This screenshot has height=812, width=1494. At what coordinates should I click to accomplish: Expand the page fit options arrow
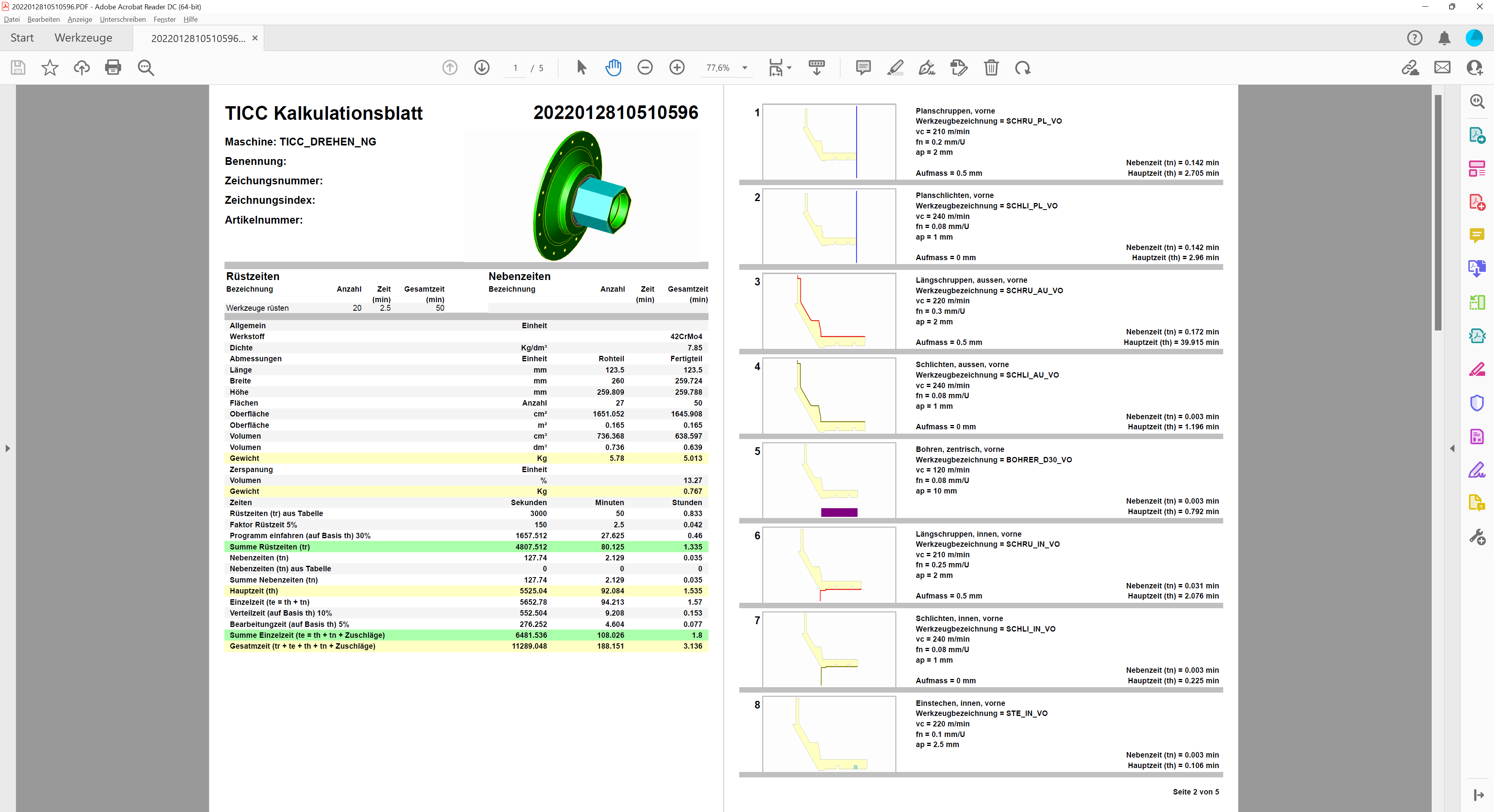coord(789,68)
